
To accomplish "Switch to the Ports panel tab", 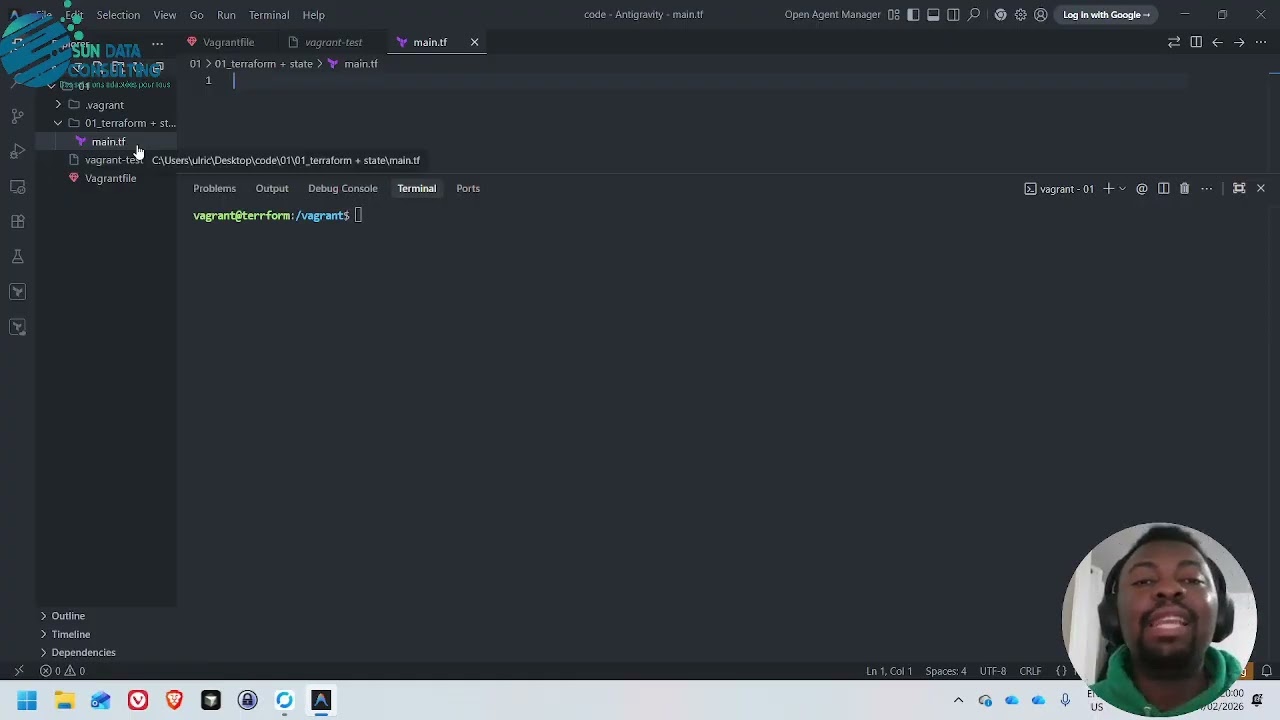I will tap(468, 188).
